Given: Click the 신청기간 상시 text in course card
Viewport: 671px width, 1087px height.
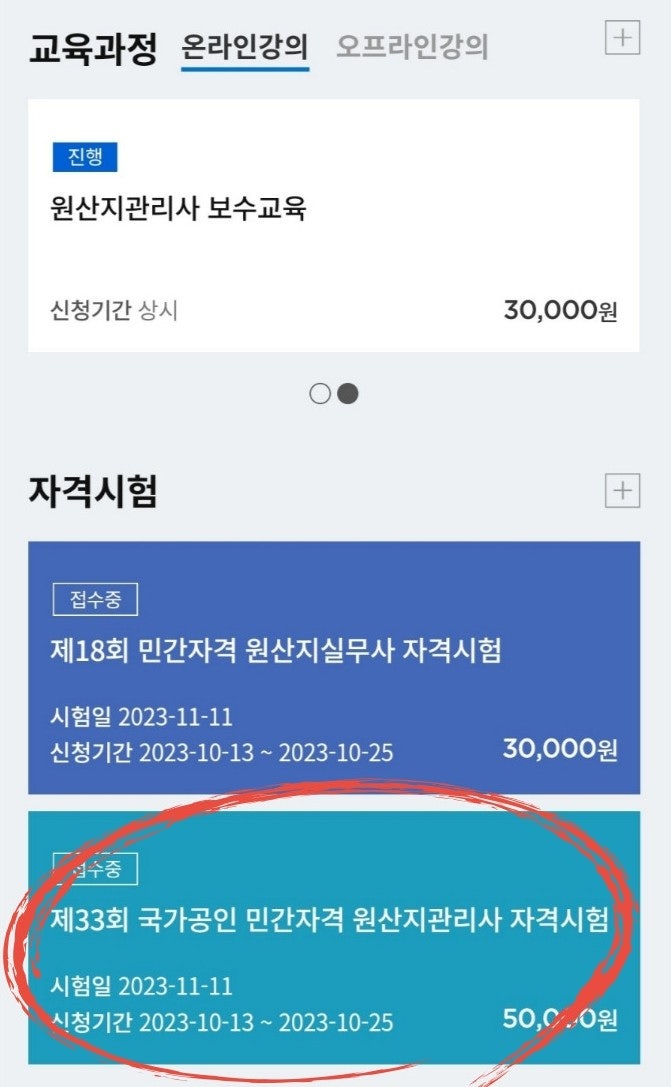Looking at the screenshot, I should tap(114, 311).
